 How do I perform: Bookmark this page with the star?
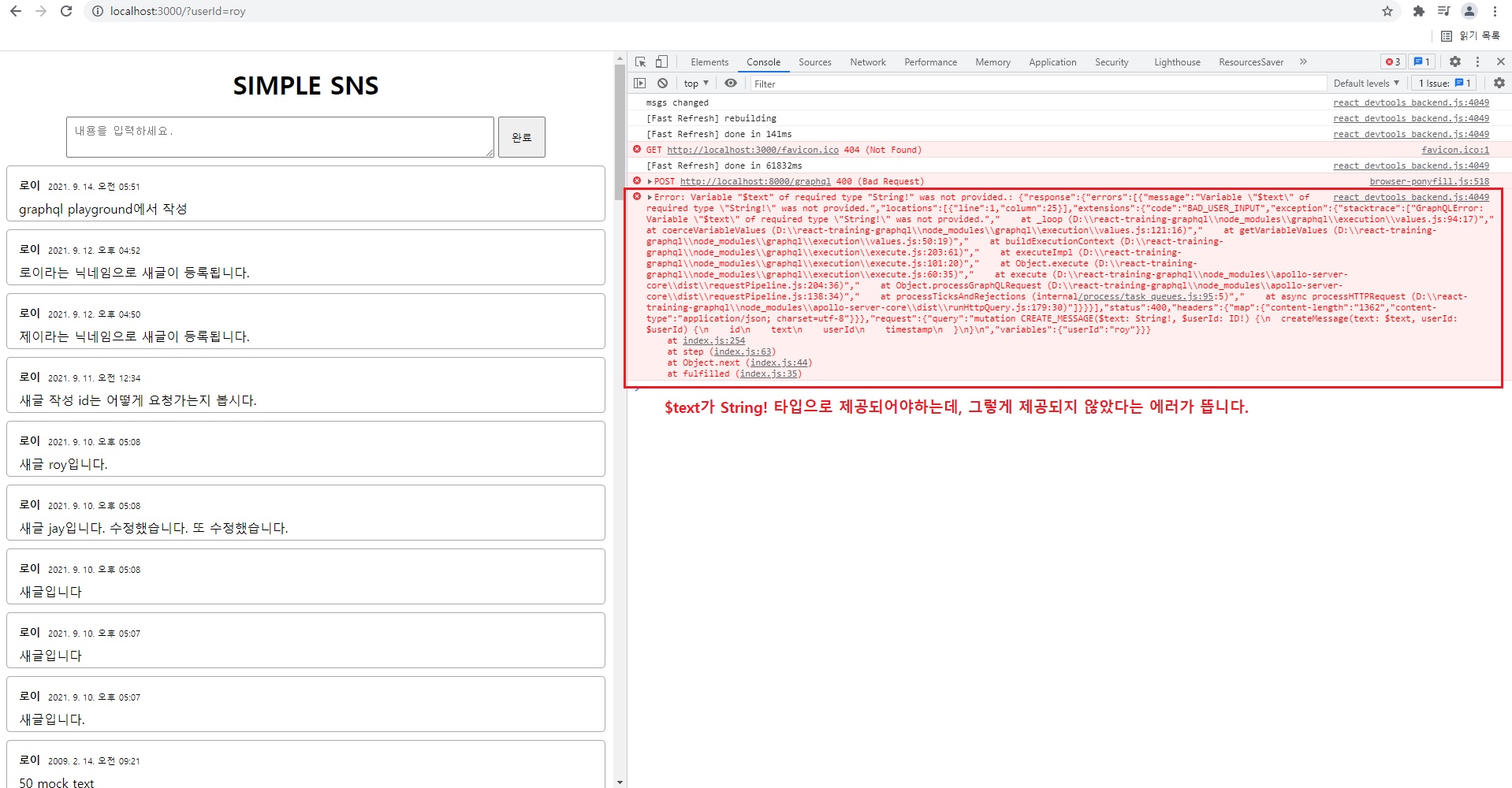pyautogui.click(x=1387, y=11)
